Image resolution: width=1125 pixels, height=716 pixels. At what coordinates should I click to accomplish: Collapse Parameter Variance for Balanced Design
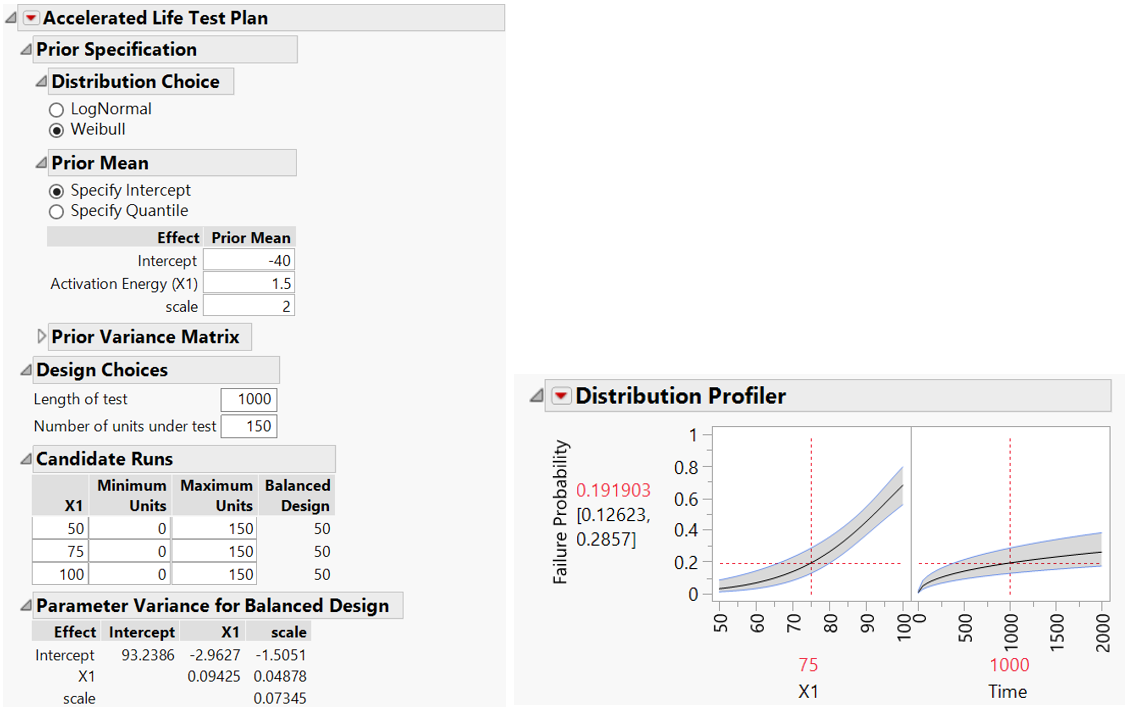[x=25, y=606]
